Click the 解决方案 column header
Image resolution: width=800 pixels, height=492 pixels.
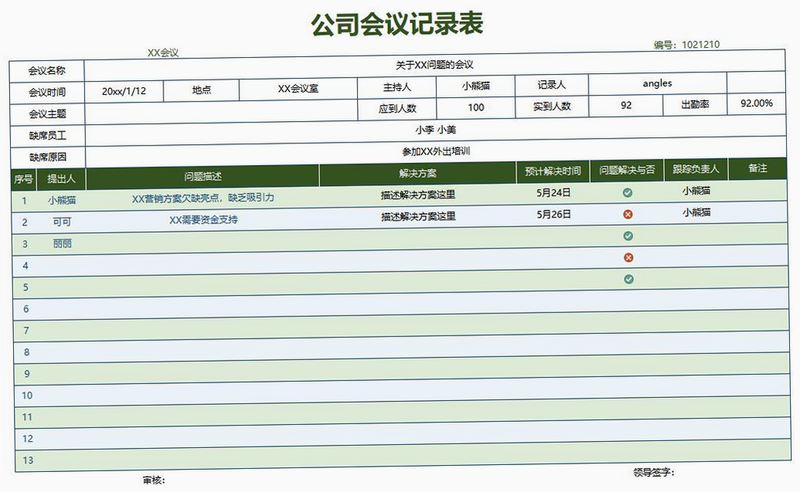tap(417, 174)
